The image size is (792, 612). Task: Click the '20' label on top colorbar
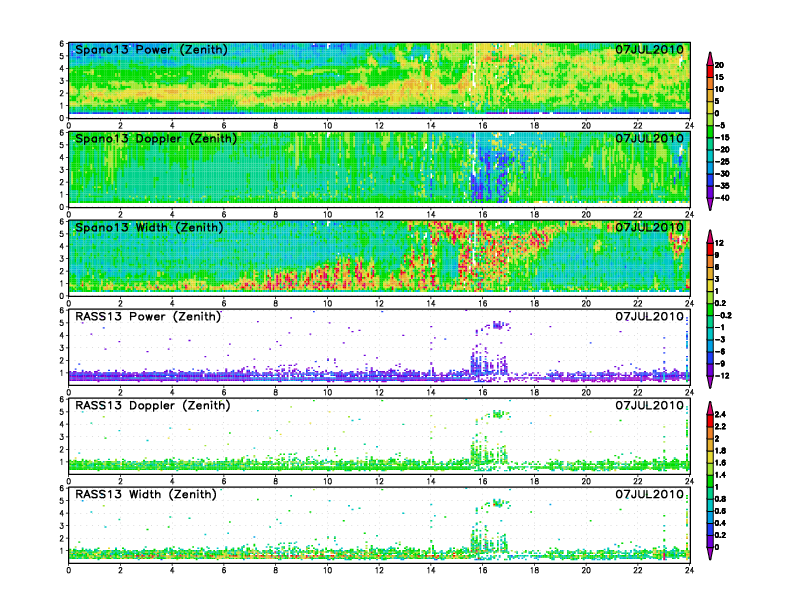coord(719,65)
